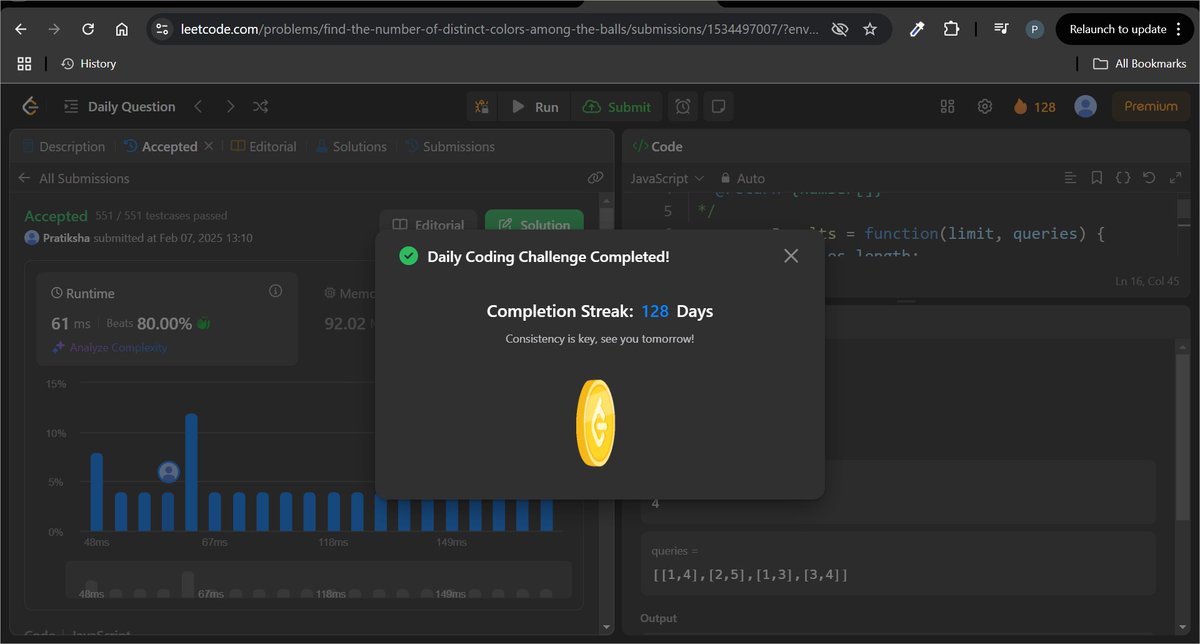Go back to All Submissions
The width and height of the screenshot is (1200, 644).
click(x=74, y=178)
